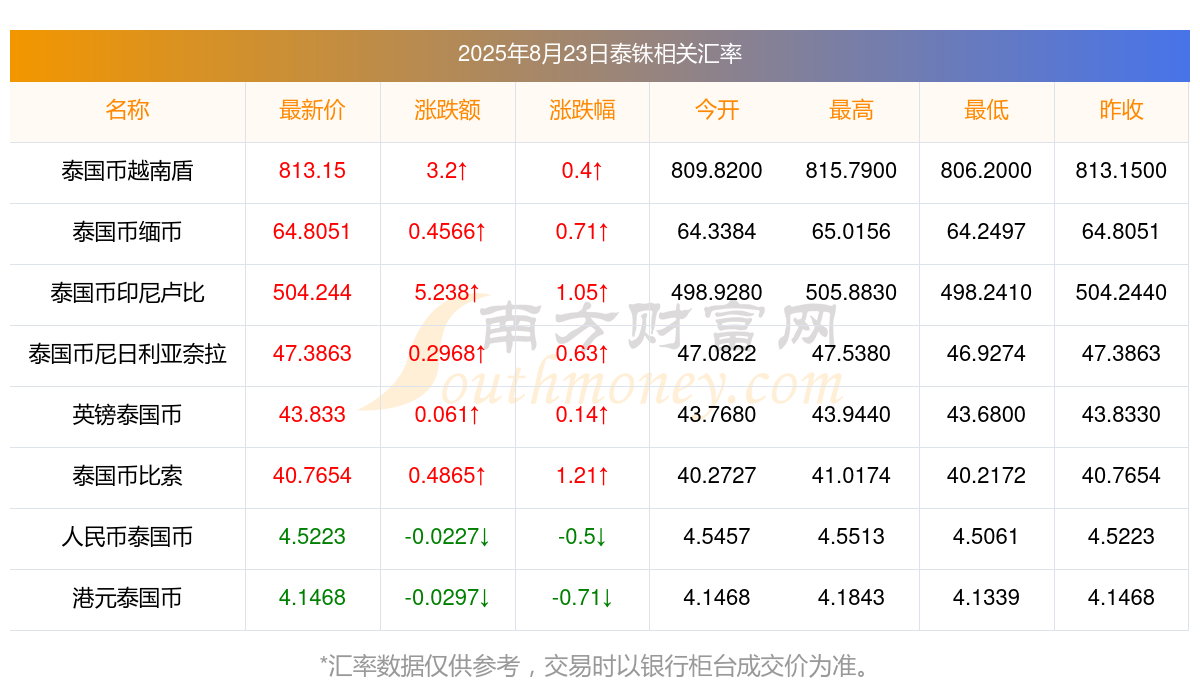Image resolution: width=1200 pixels, height=698 pixels.
Task: Select the 泰国币尼日利亚奈拉 row name
Action: pos(127,354)
